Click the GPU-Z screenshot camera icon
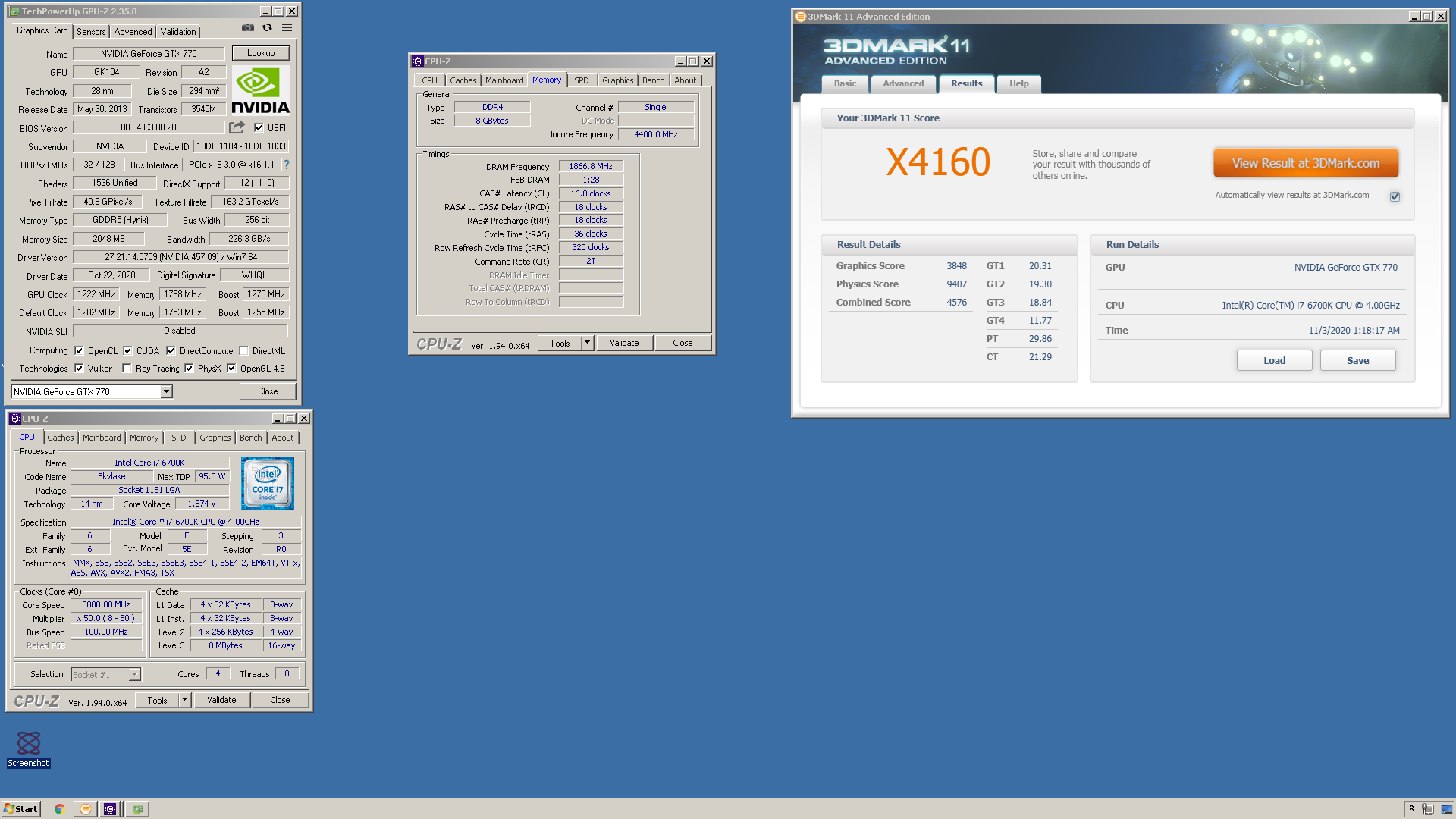The width and height of the screenshot is (1456, 819). click(x=248, y=28)
